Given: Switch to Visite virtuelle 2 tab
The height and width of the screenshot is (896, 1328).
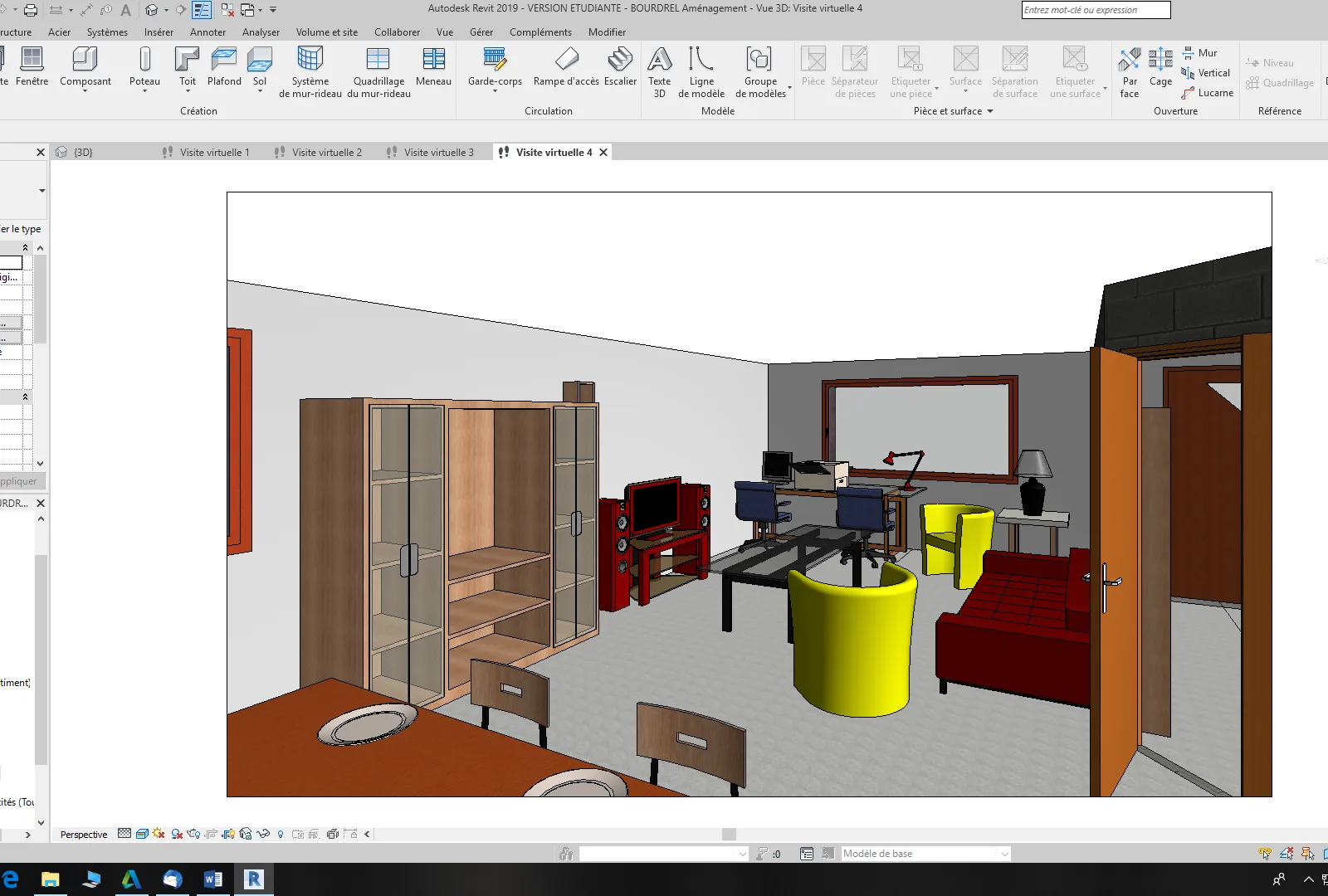Looking at the screenshot, I should pos(326,153).
